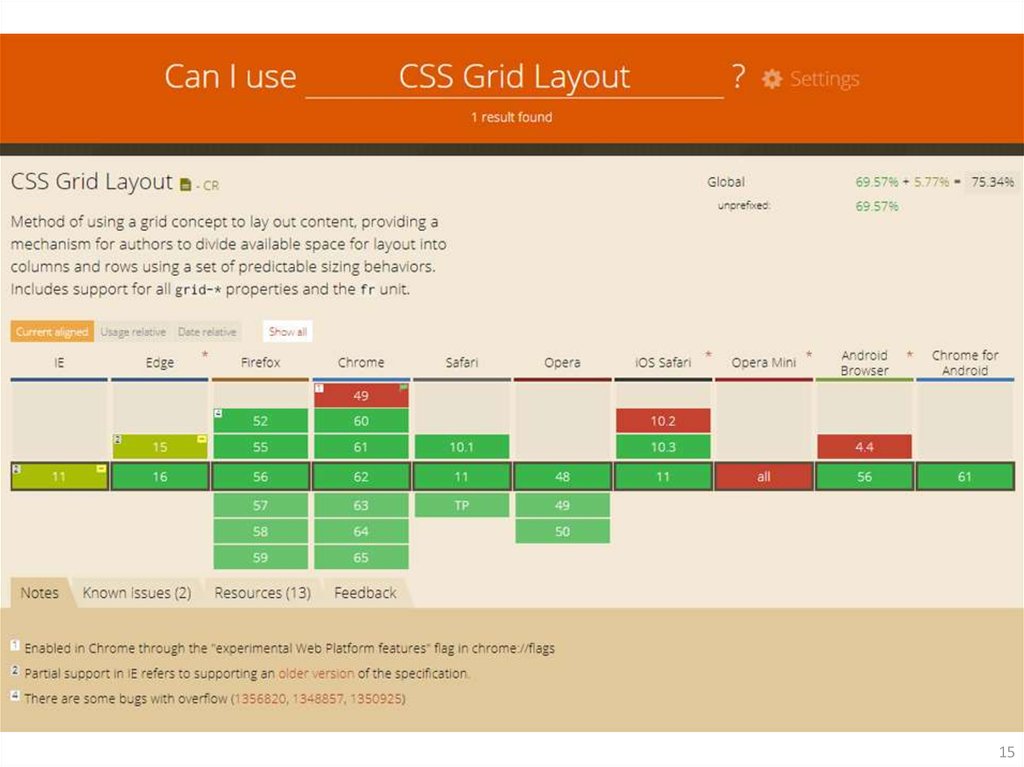Click the question mark after search field

tap(738, 76)
